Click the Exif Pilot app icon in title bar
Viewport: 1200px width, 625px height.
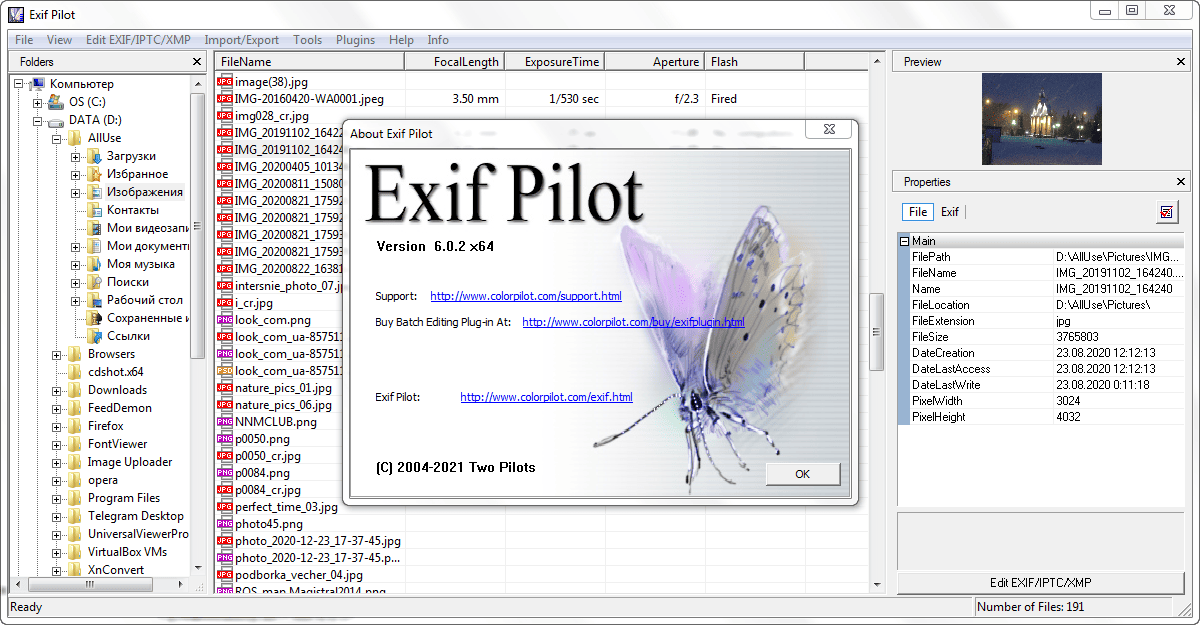15,13
